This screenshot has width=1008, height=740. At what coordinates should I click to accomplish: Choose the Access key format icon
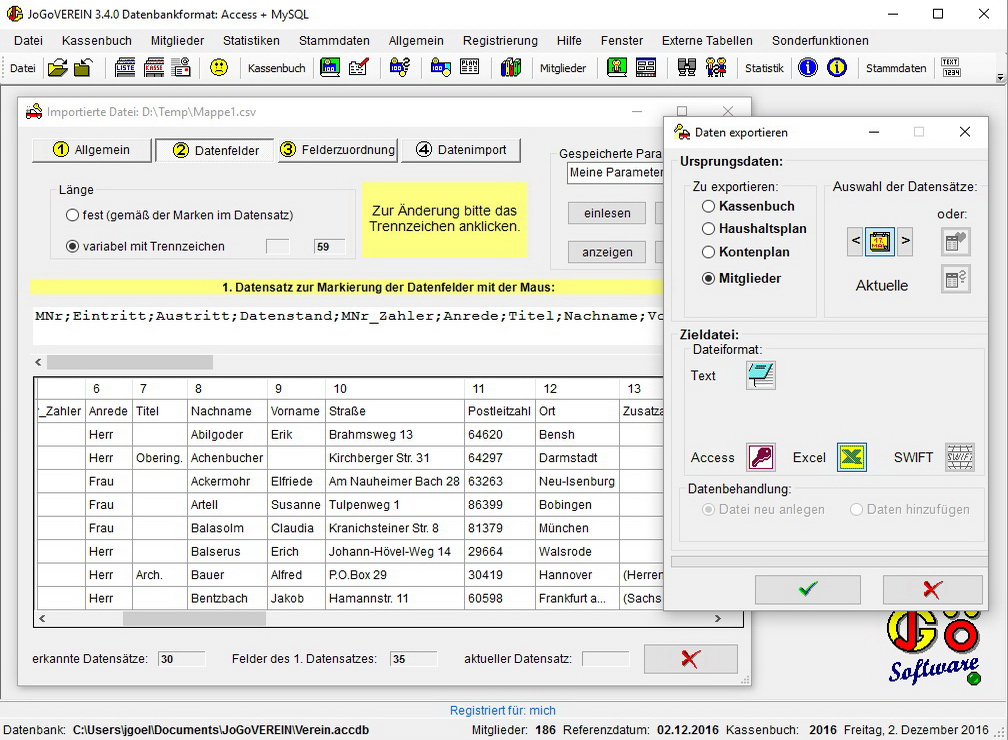tap(761, 457)
